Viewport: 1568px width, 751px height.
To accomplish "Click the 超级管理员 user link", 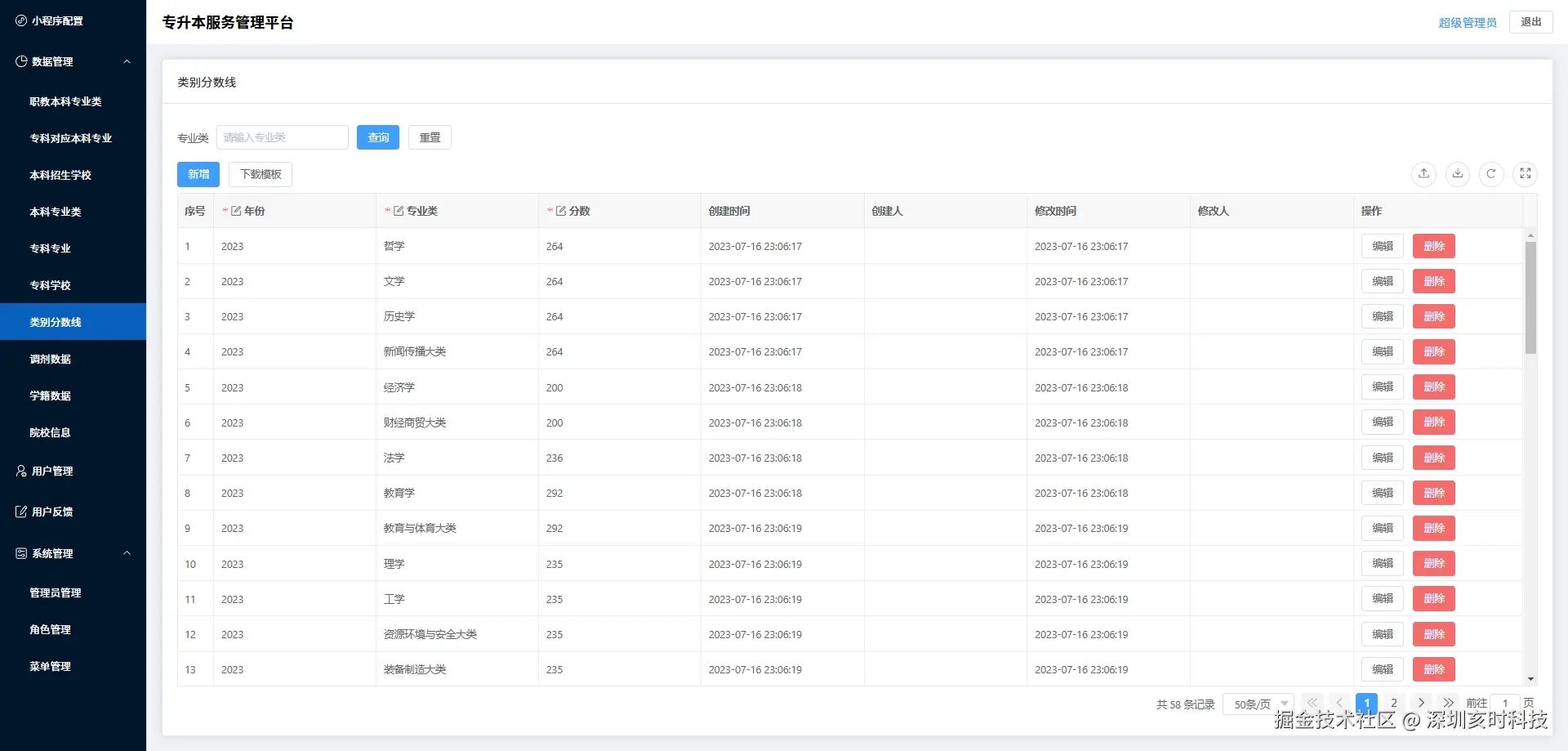I will pyautogui.click(x=1468, y=23).
